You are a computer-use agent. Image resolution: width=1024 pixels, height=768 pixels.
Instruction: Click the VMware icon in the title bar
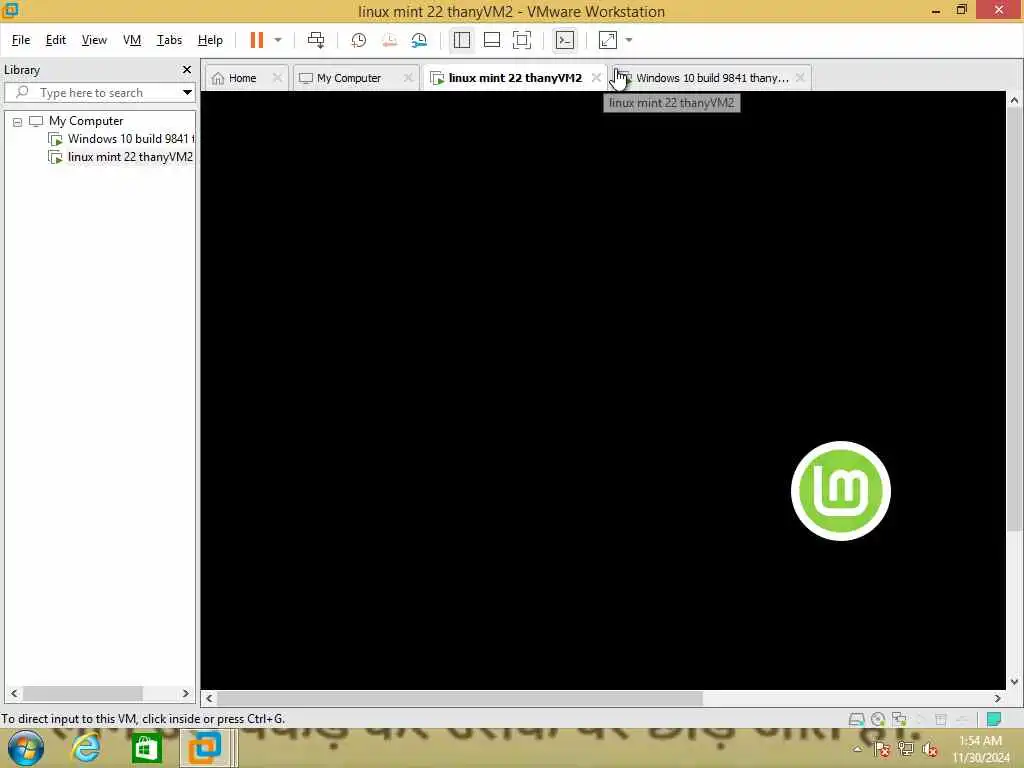10,10
